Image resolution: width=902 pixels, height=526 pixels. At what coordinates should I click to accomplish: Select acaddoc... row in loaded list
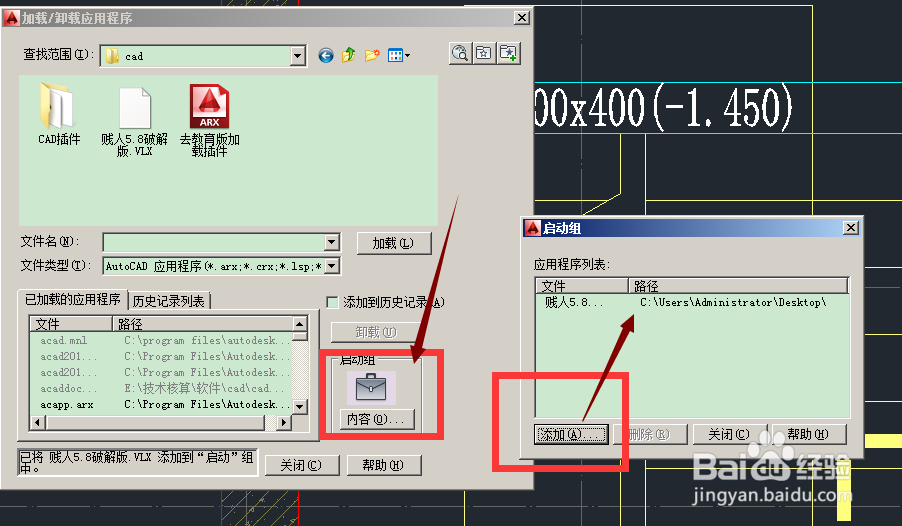click(x=161, y=388)
